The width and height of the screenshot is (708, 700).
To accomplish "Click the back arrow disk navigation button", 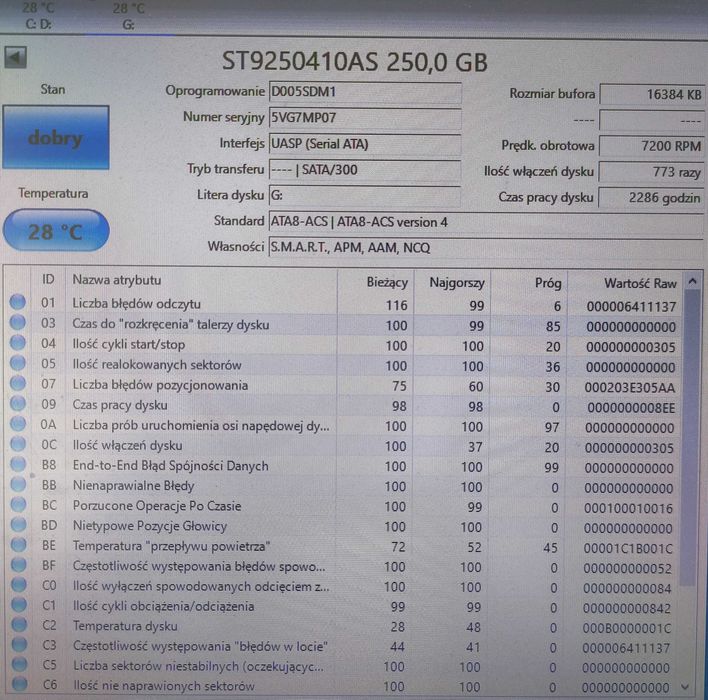I will [x=16, y=57].
